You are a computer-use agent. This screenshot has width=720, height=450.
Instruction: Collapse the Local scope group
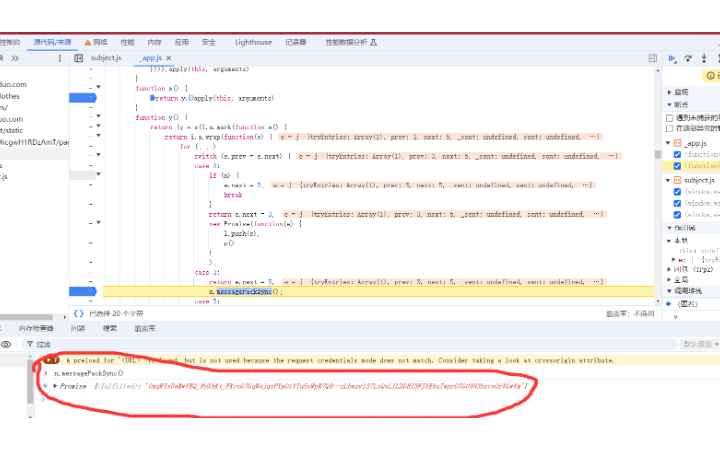[669, 241]
